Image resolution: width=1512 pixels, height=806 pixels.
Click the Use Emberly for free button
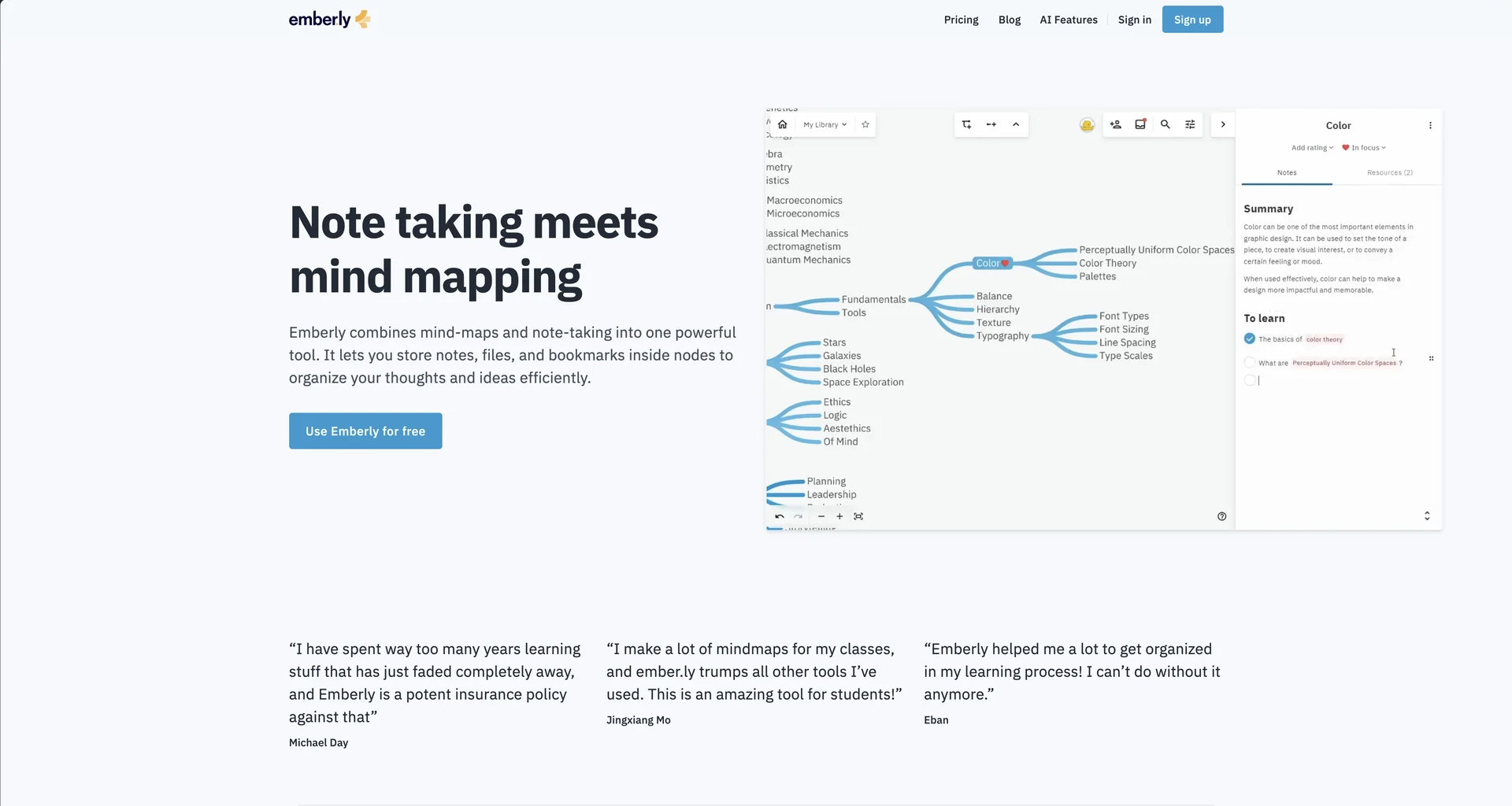[365, 431]
